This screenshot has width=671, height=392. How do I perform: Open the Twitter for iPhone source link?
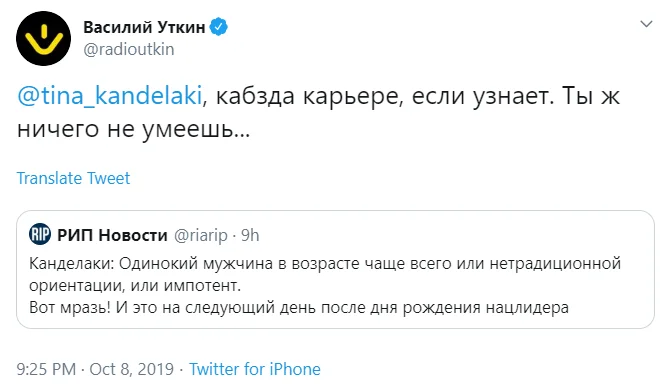[255, 369]
